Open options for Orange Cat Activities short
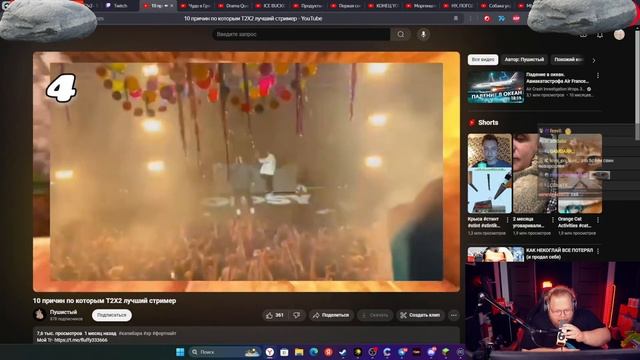This screenshot has height=360, width=640. click(598, 220)
